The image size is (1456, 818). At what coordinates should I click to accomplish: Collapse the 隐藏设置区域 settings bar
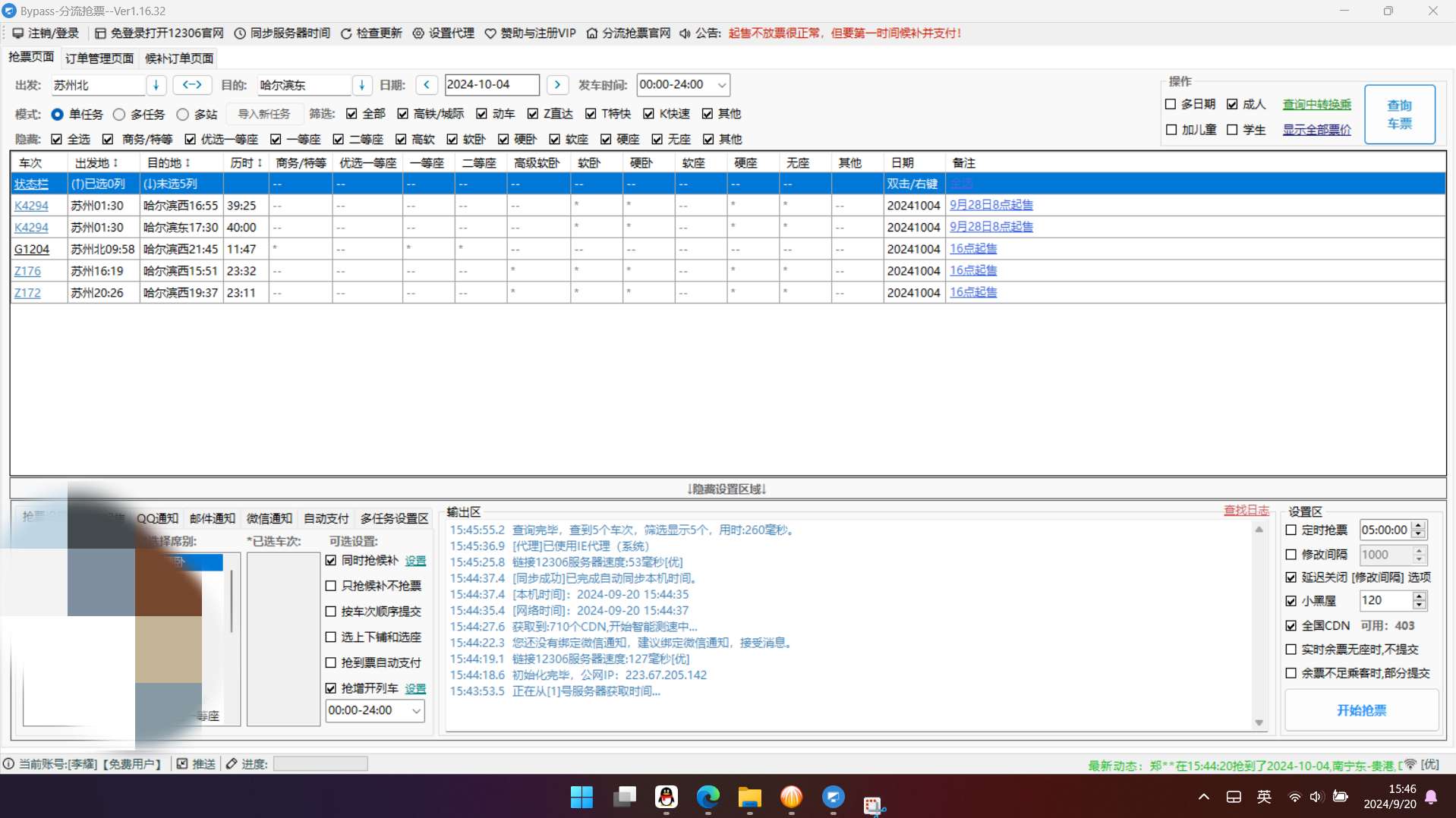pyautogui.click(x=727, y=489)
